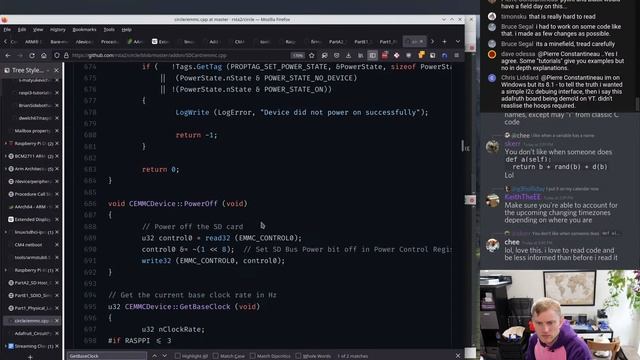640x360 pixels.
Task: Open the list all tabs dropdown
Action: coord(458,41)
